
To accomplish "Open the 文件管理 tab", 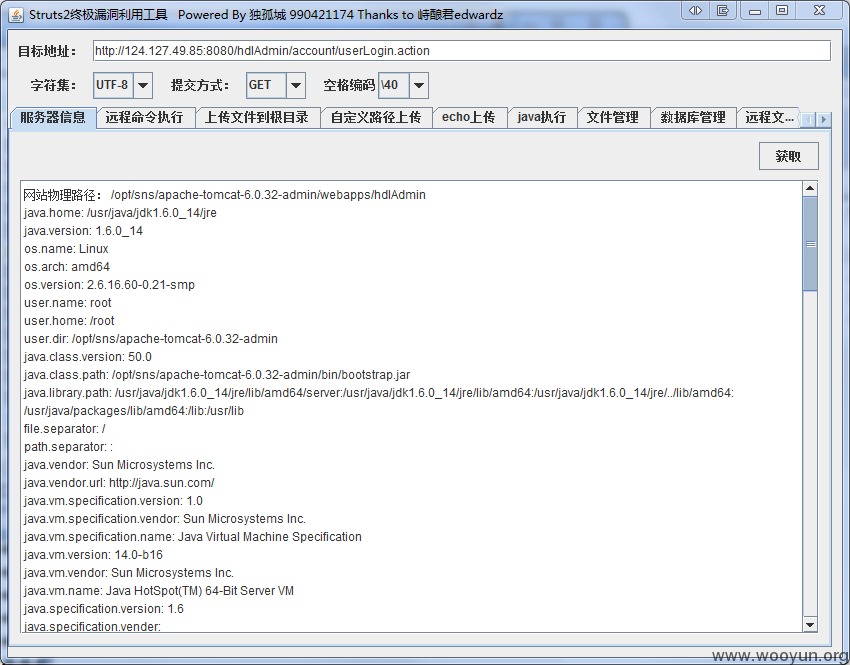I will (613, 117).
